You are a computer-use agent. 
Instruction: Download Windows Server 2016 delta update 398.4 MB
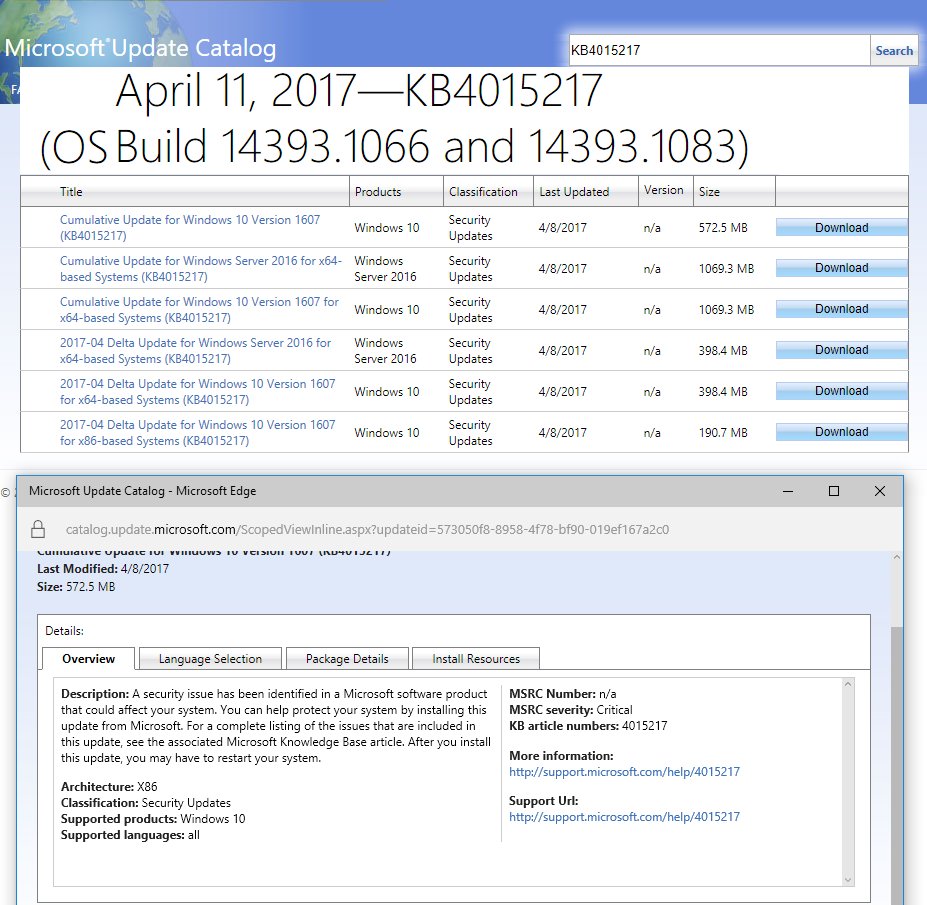(841, 349)
